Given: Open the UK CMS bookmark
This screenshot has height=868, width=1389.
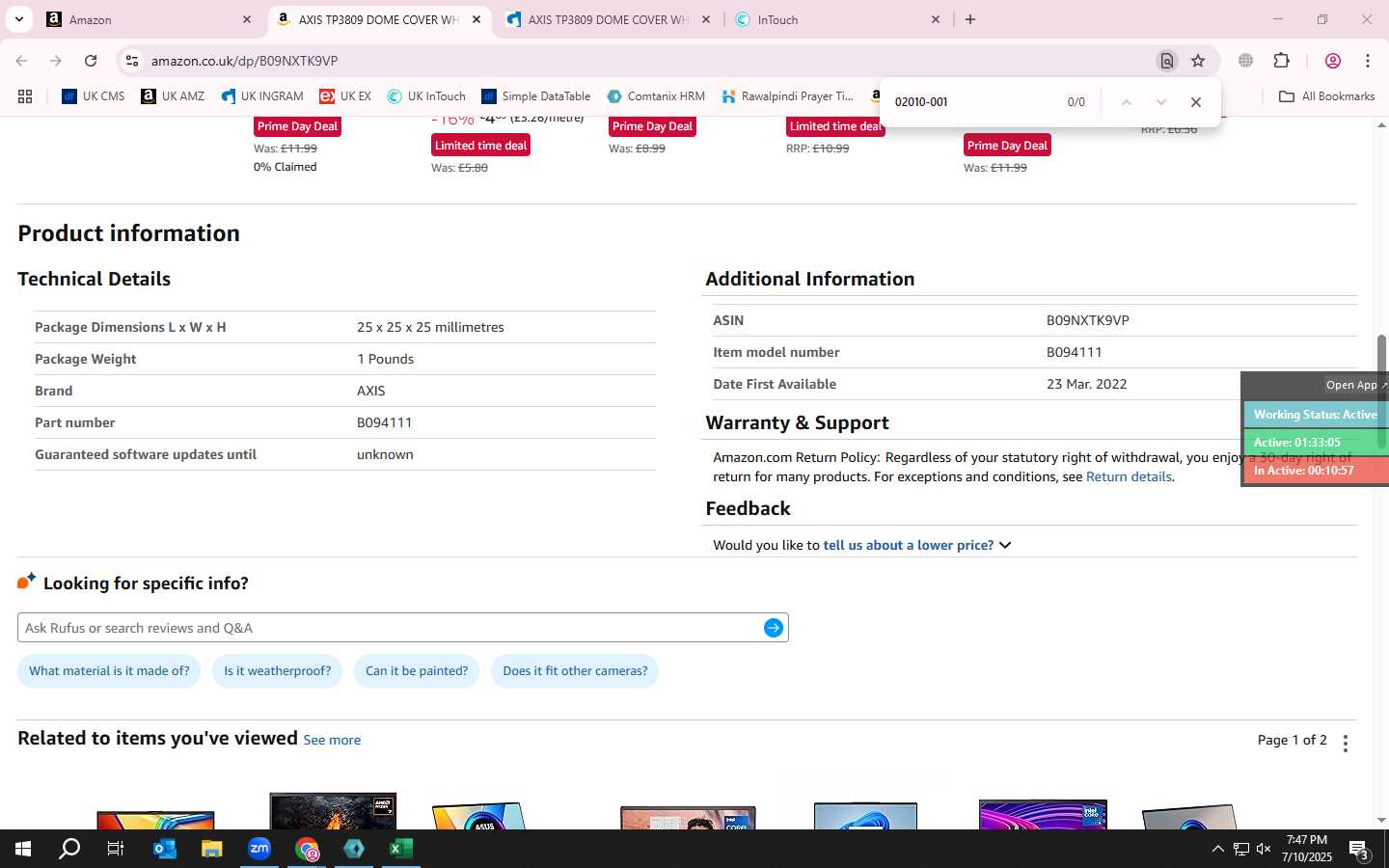Looking at the screenshot, I should [94, 96].
